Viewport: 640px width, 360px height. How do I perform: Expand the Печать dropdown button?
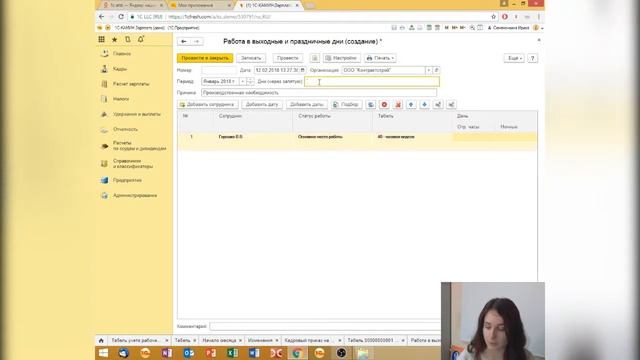click(x=380, y=58)
